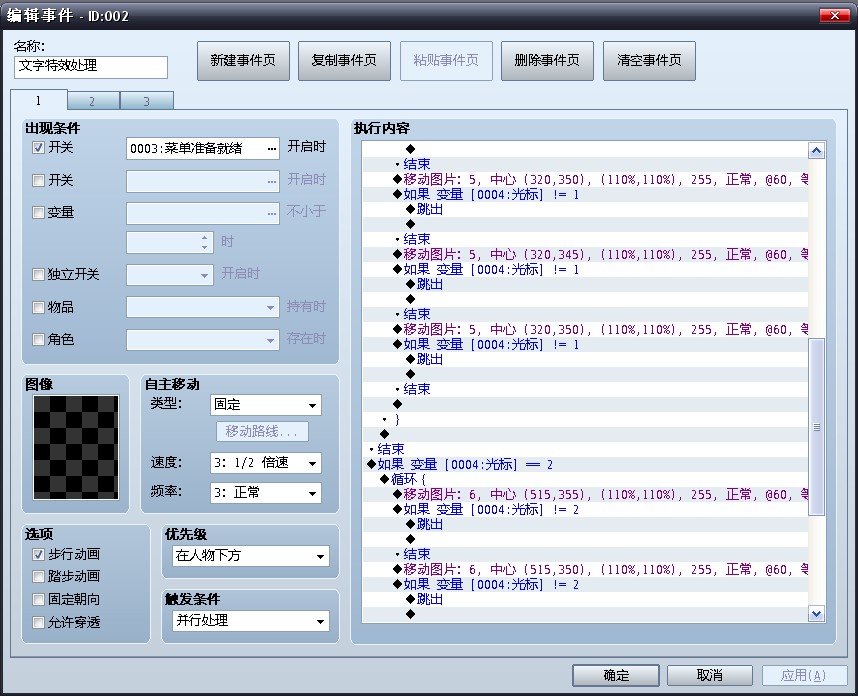The width and height of the screenshot is (858, 696).
Task: Open the 类型 dropdown showing 固定
Action: coord(266,405)
